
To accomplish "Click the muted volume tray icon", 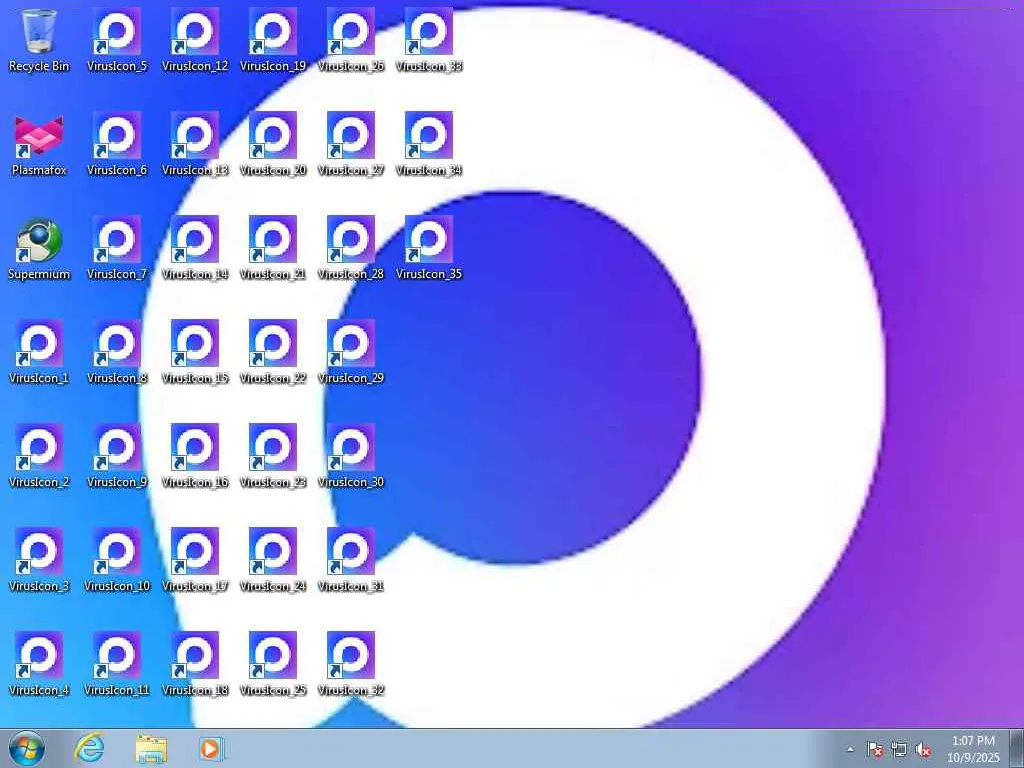I will (923, 750).
